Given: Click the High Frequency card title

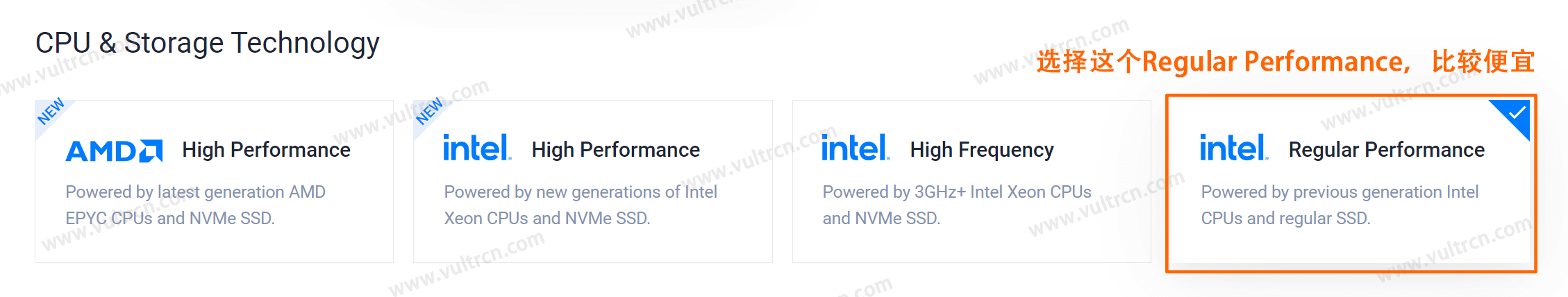Looking at the screenshot, I should 982,150.
